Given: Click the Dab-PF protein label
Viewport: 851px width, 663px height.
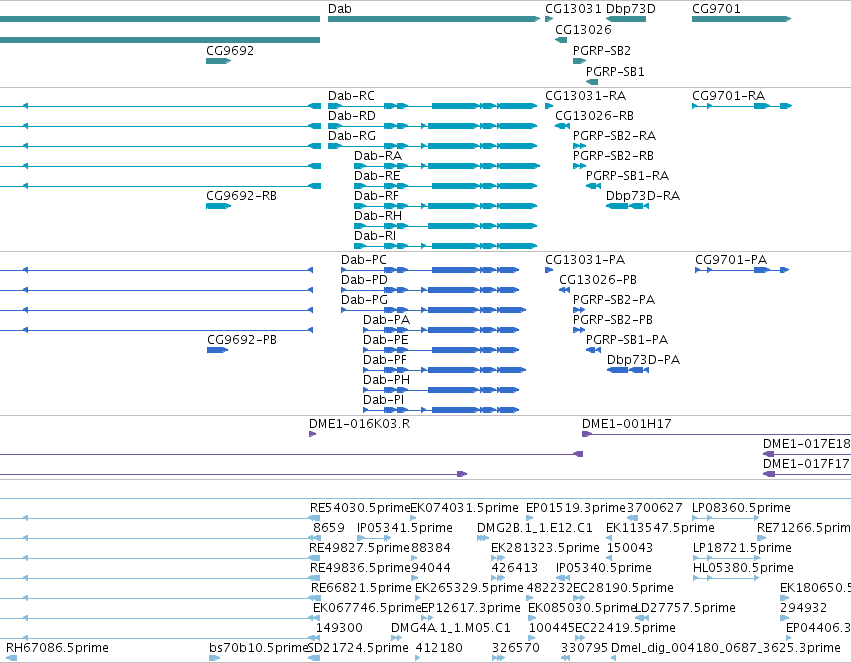Looking at the screenshot, I should [385, 361].
